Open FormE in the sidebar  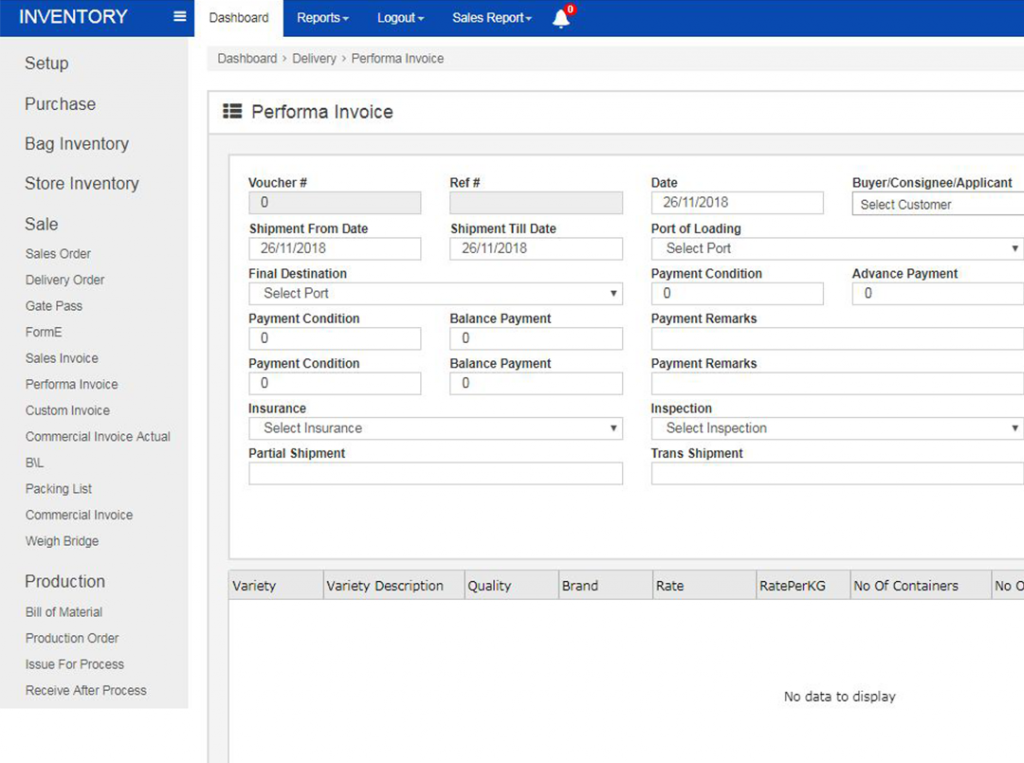click(44, 332)
